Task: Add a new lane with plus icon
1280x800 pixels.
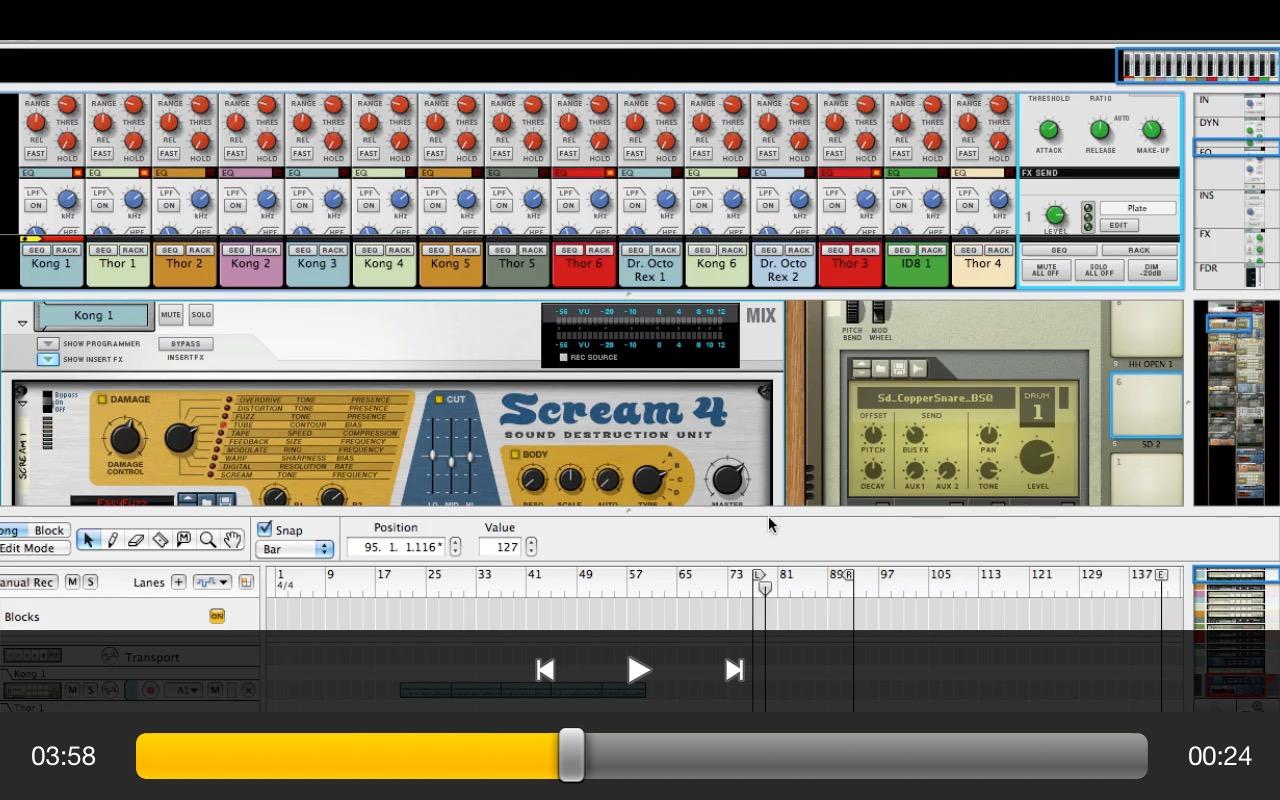Action: tap(178, 582)
